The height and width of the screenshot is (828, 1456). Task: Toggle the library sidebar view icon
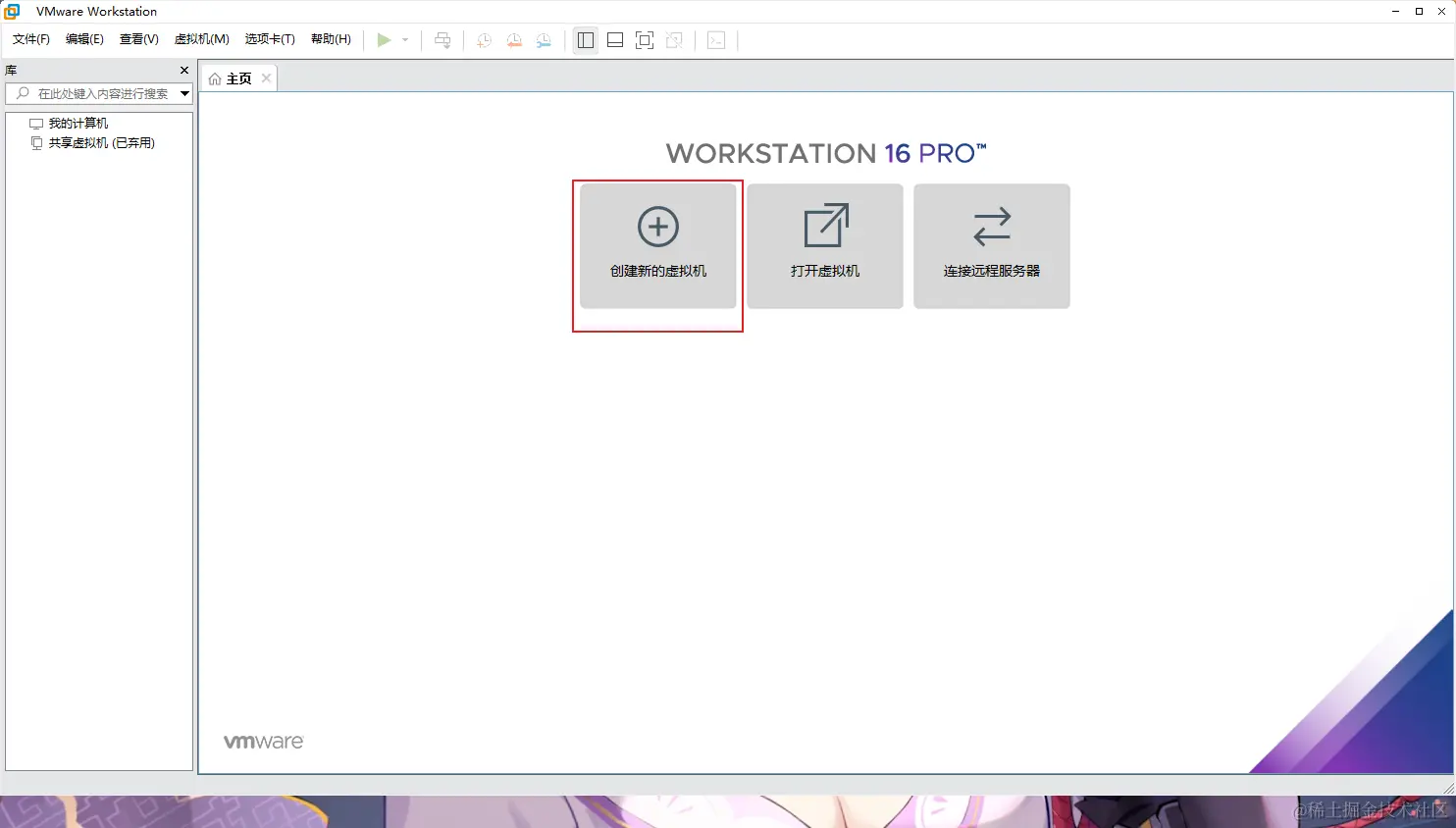[586, 40]
